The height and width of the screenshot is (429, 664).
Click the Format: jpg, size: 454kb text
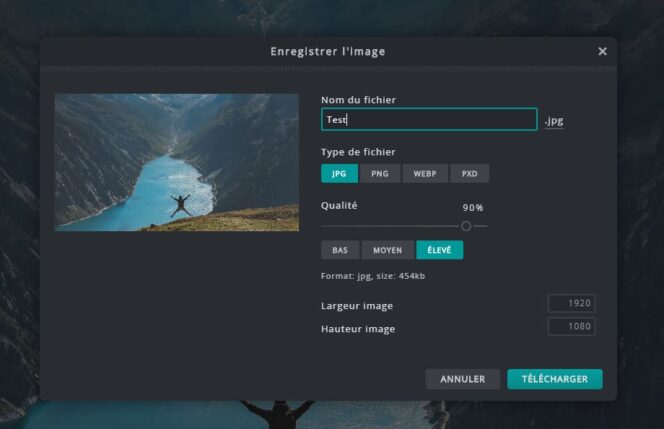373,276
